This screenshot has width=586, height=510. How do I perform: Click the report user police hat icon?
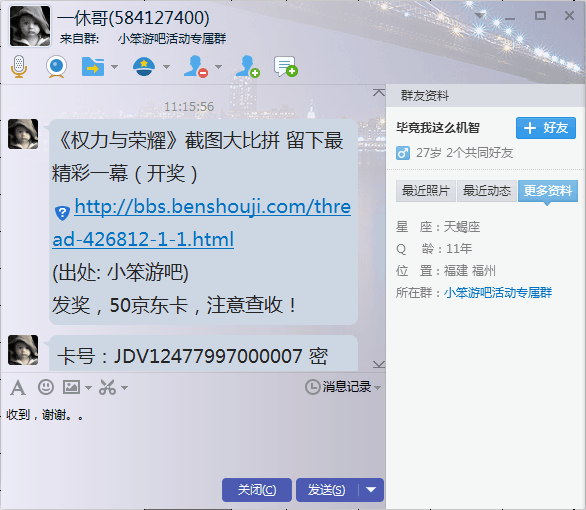tap(144, 67)
